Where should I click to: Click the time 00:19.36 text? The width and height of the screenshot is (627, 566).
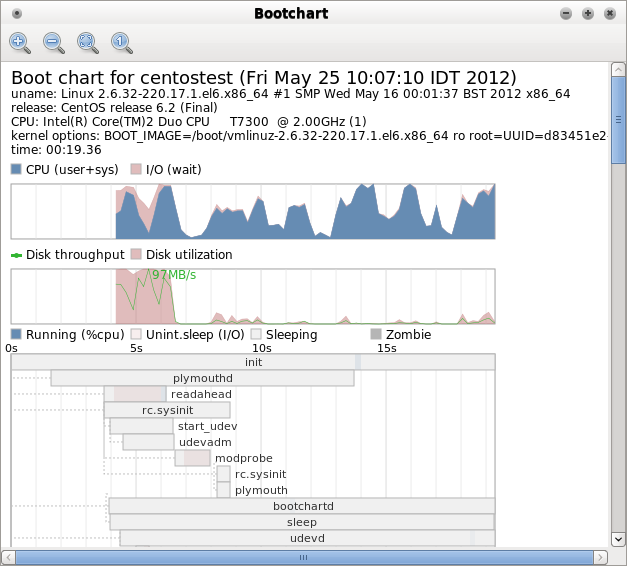click(56, 150)
